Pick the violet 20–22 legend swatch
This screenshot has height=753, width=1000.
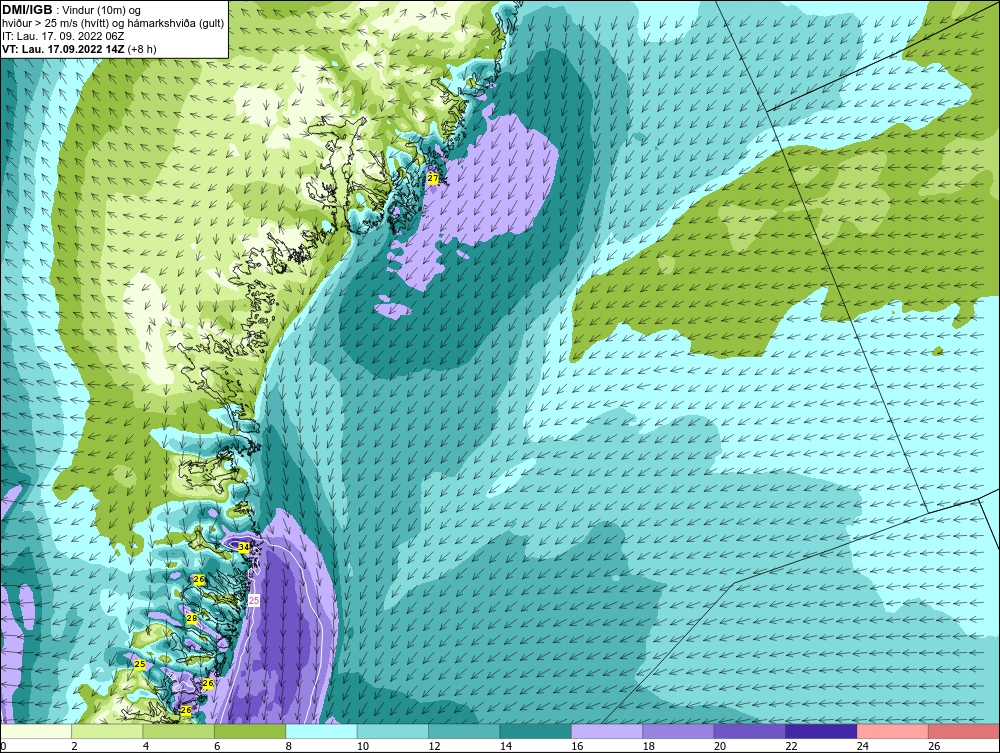750,731
